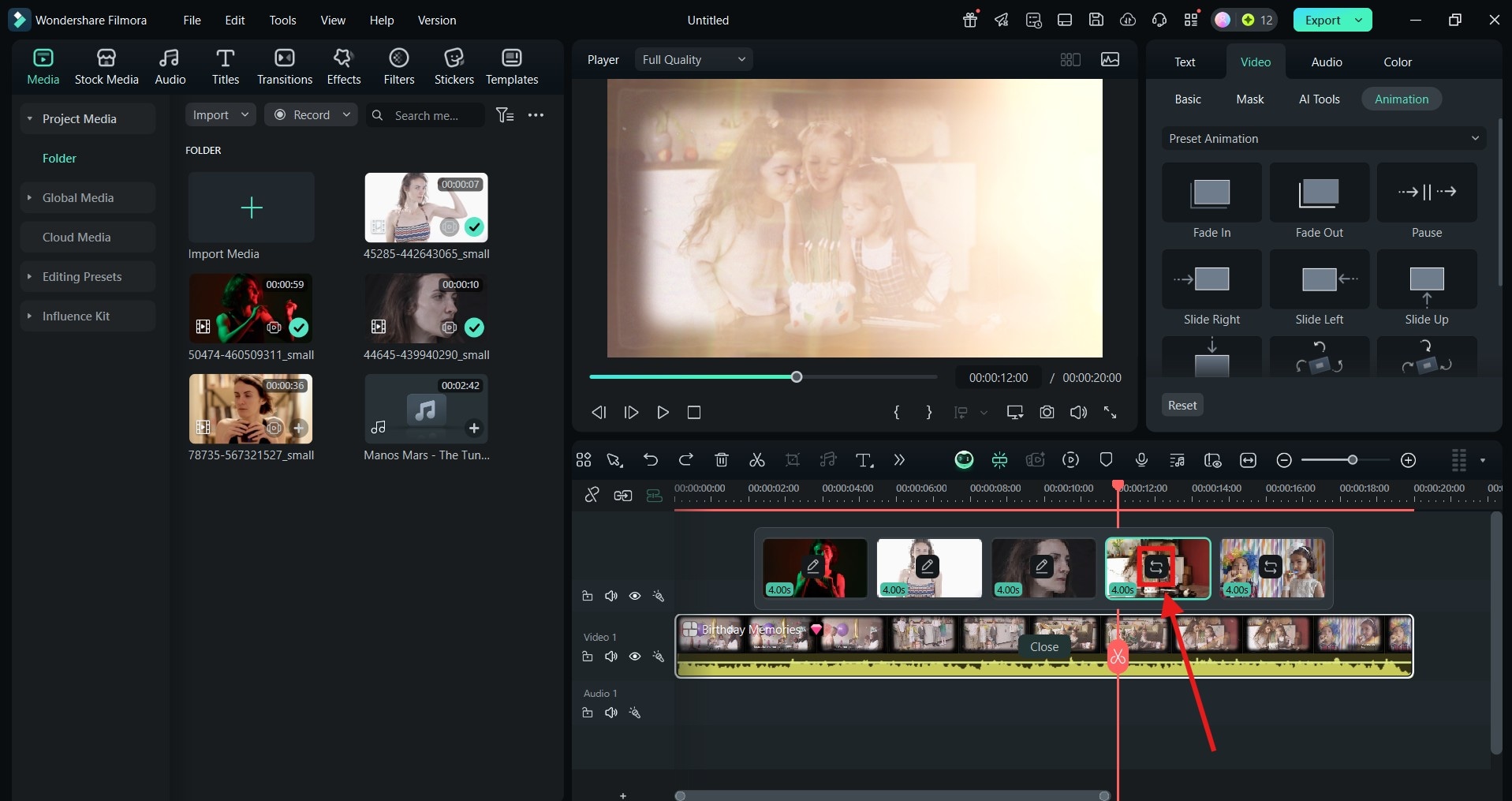The width and height of the screenshot is (1512, 801).
Task: Mute the Audio 1 track
Action: point(610,713)
